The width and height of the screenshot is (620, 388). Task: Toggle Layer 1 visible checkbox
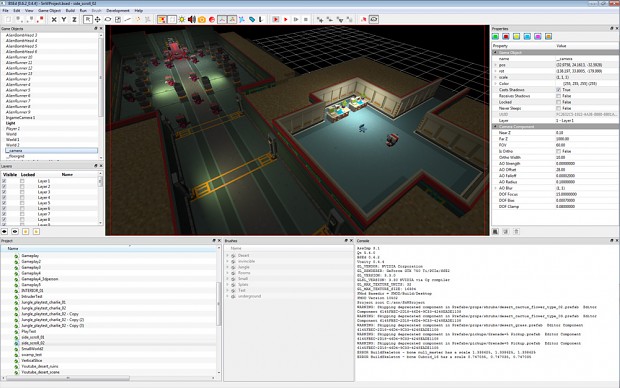coord(4,181)
